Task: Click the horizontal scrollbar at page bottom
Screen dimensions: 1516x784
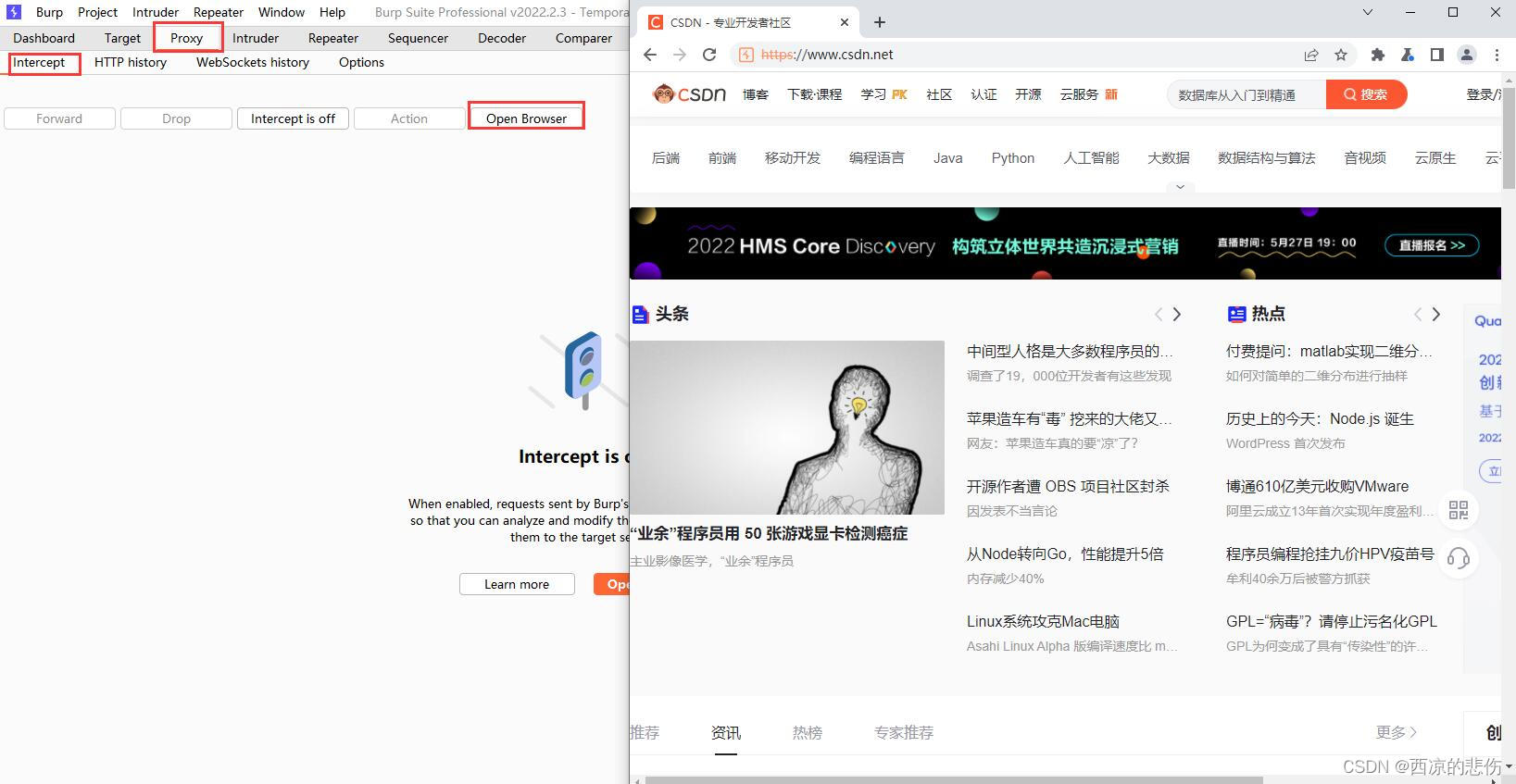Action: pos(954,779)
